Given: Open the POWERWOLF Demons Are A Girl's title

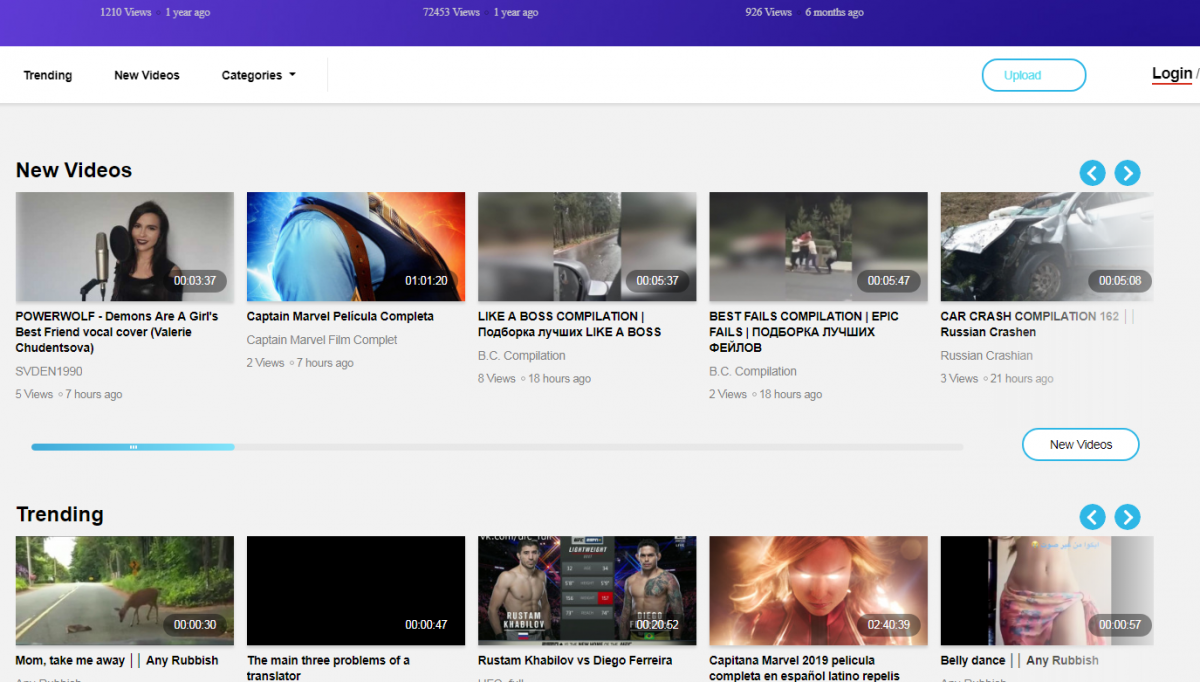Looking at the screenshot, I should (x=117, y=332).
